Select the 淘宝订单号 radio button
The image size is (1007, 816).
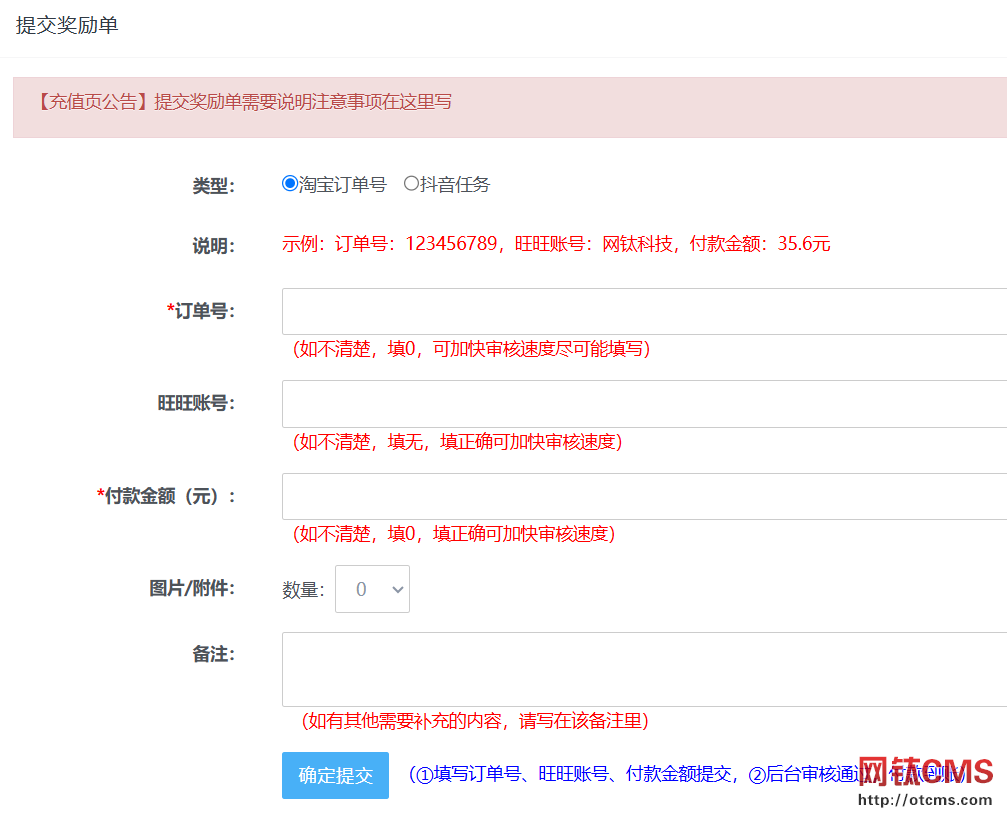[290, 184]
